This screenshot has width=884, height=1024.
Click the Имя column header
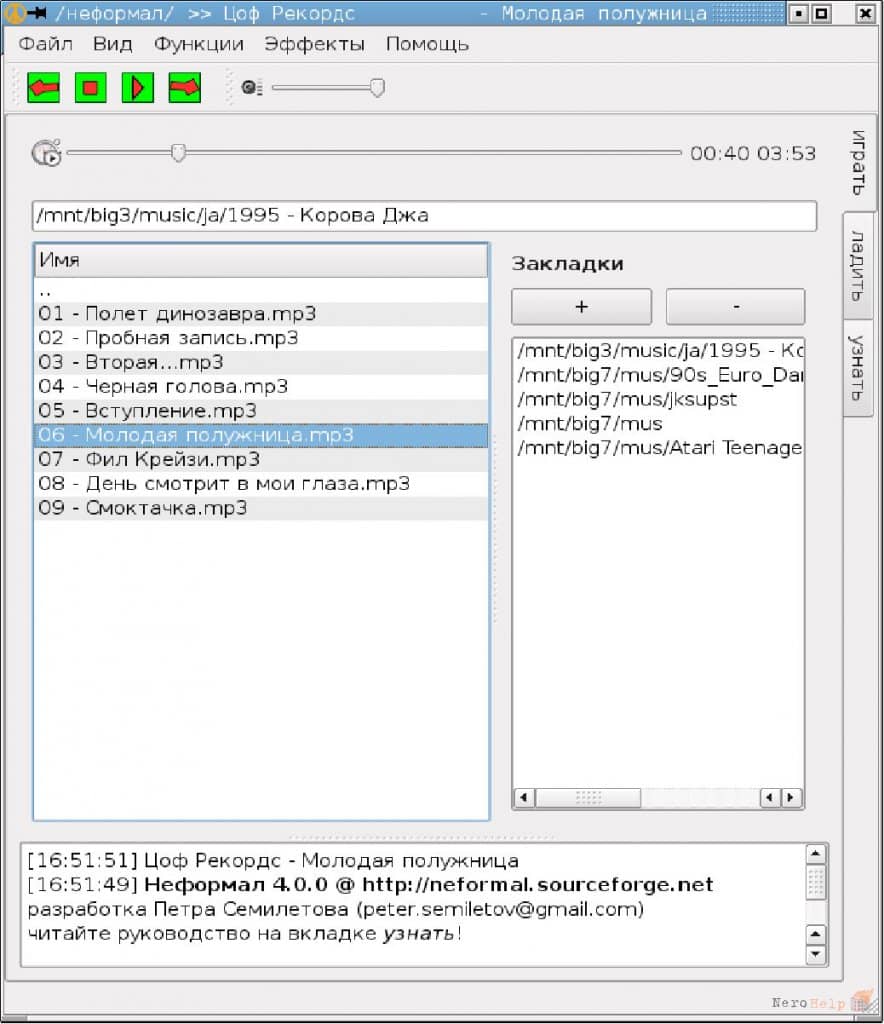260,261
